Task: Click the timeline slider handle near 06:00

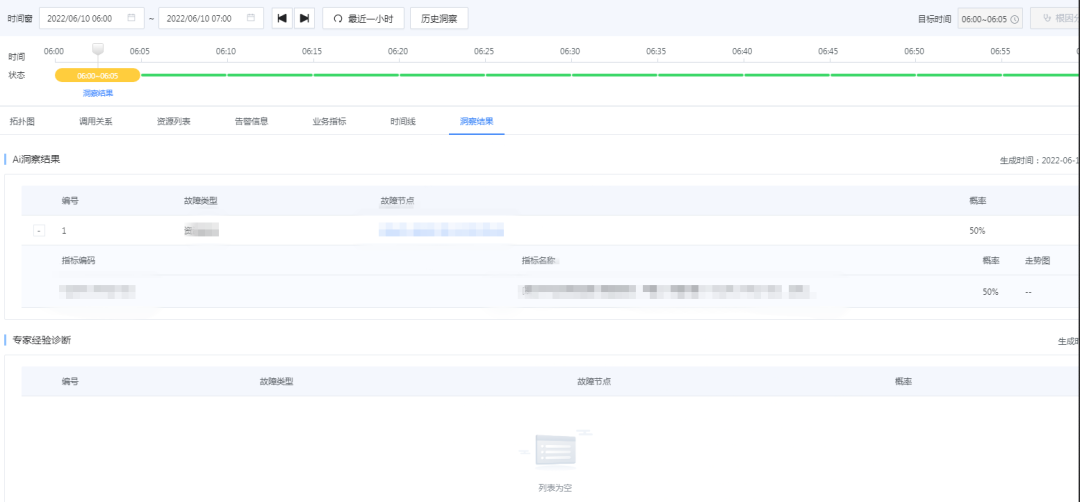Action: coord(97,49)
